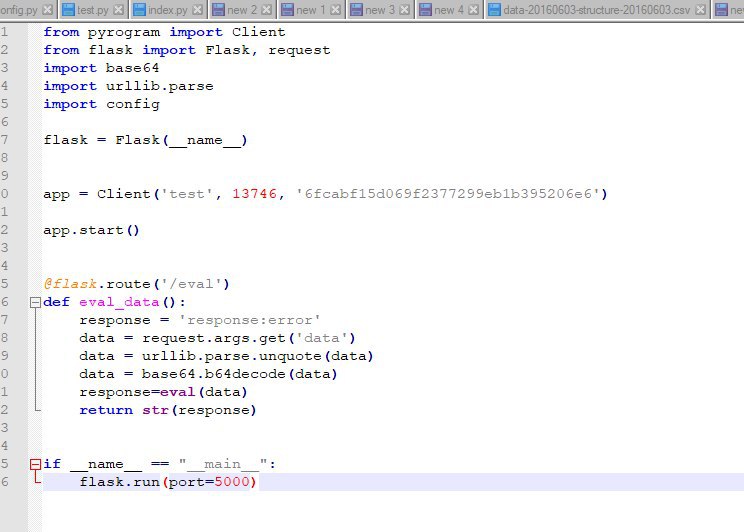Screen dimensions: 744x532
Task: Close the new 2 tab
Action: (x=267, y=9)
